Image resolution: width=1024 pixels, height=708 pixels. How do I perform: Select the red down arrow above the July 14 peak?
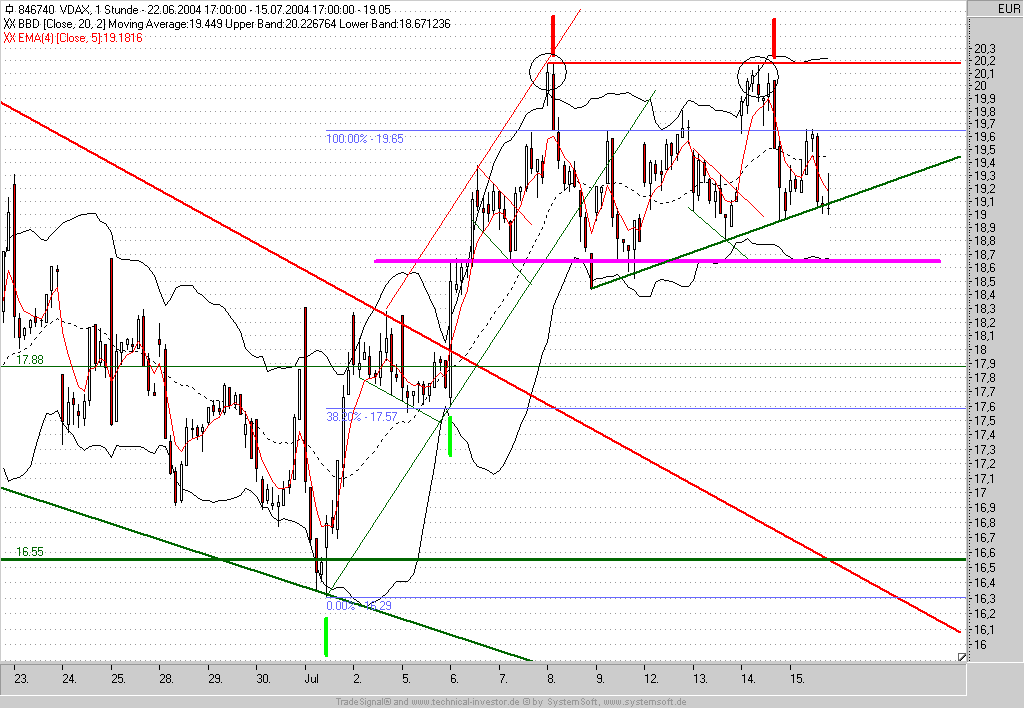coord(774,38)
